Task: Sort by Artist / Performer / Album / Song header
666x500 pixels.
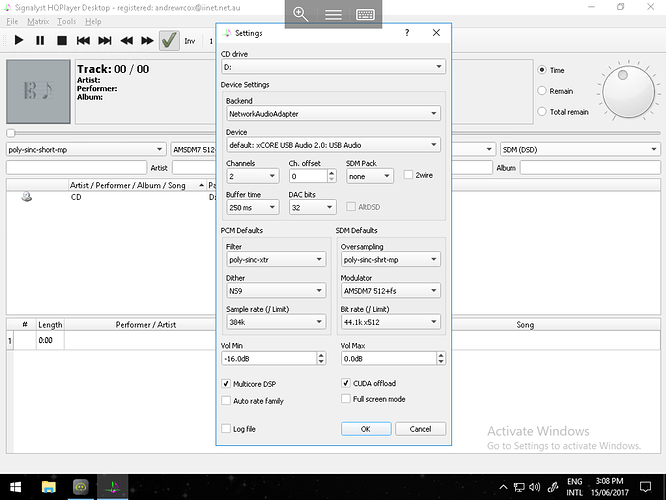Action: [x=137, y=185]
